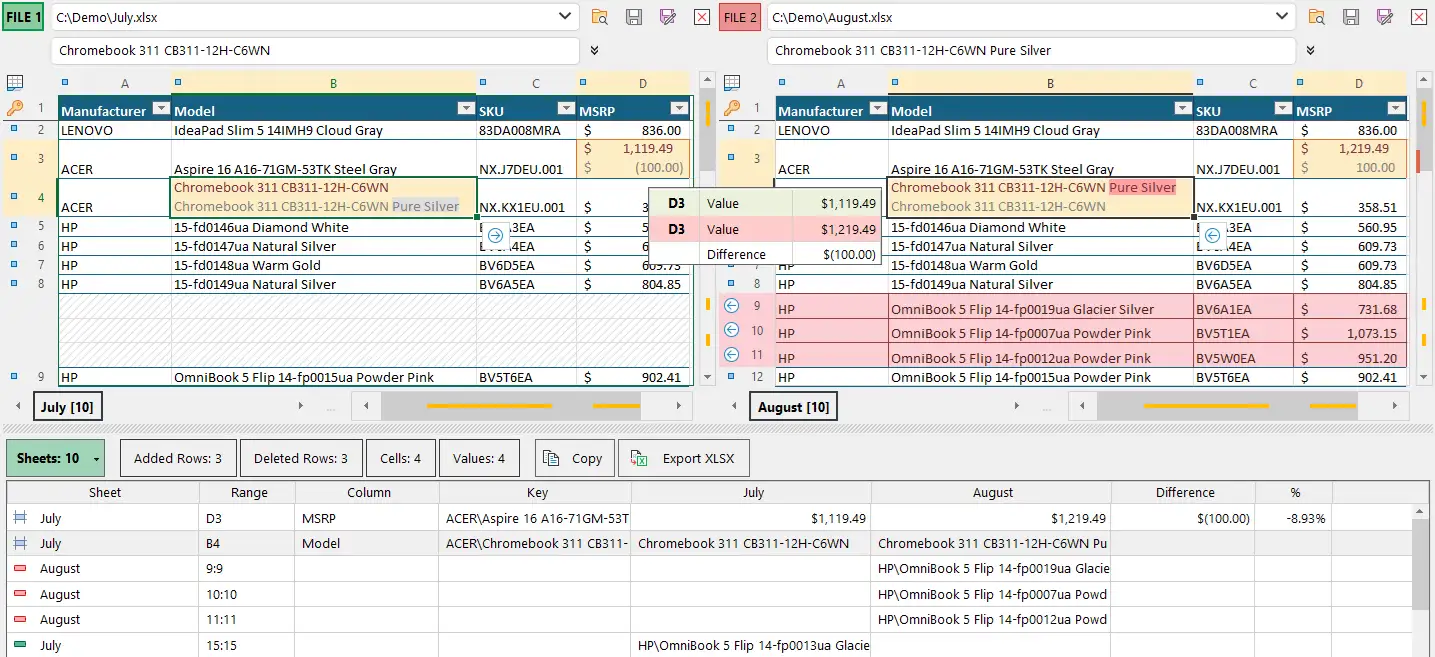1435x657 pixels.
Task: Toggle the Values: 4 filter
Action: coord(479,458)
